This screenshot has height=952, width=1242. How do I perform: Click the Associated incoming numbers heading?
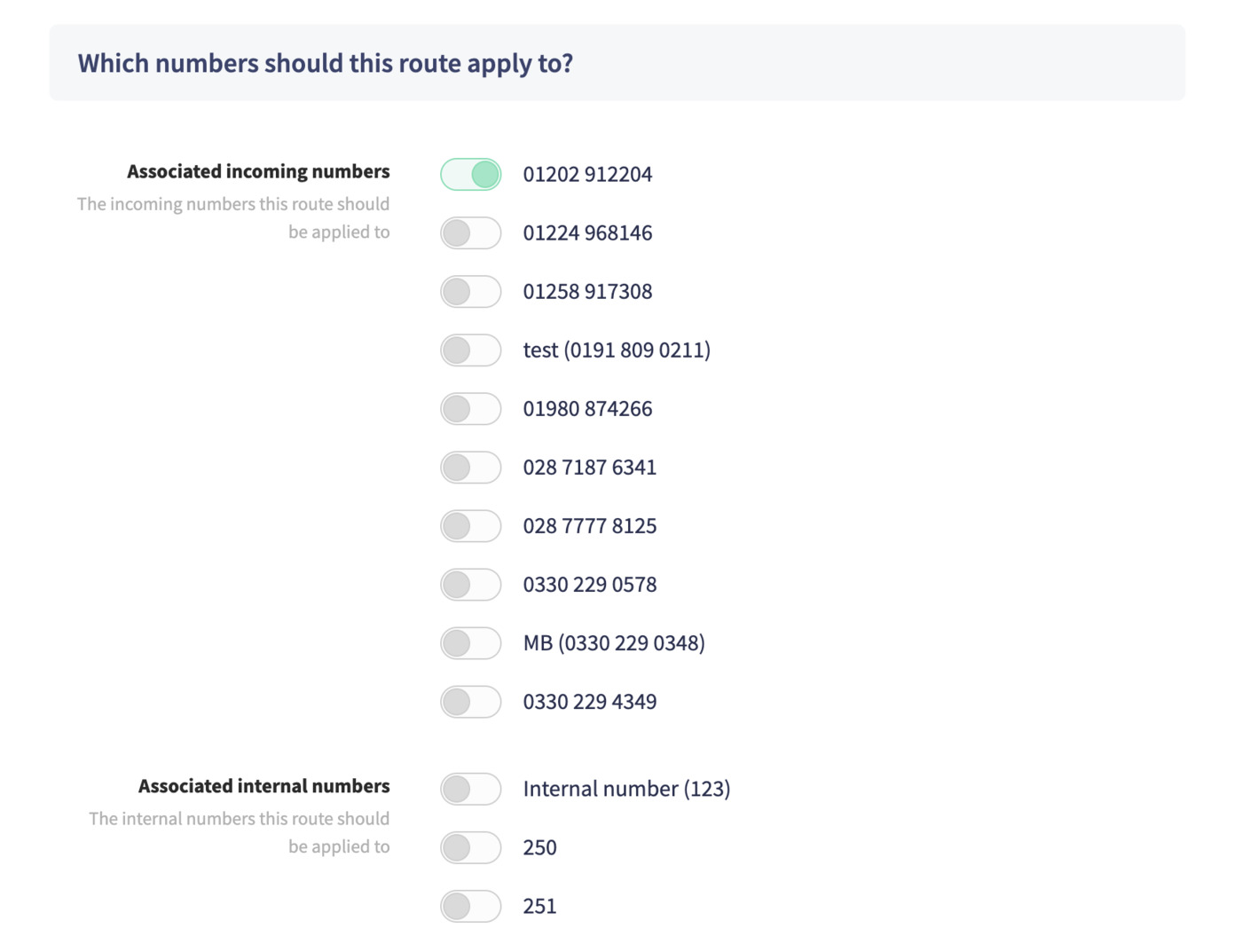[258, 171]
